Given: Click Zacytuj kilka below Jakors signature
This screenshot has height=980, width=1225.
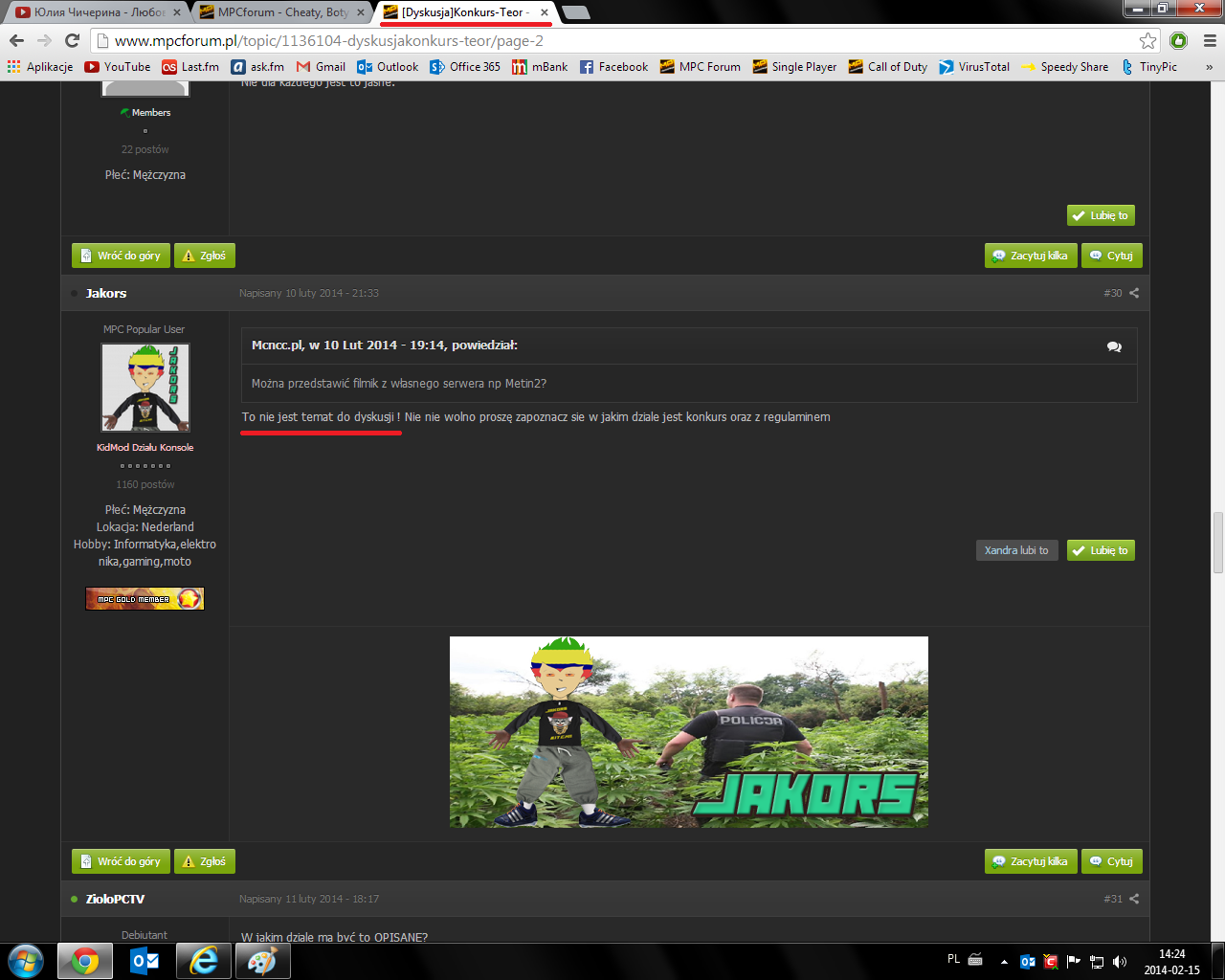Looking at the screenshot, I should (x=1031, y=861).
